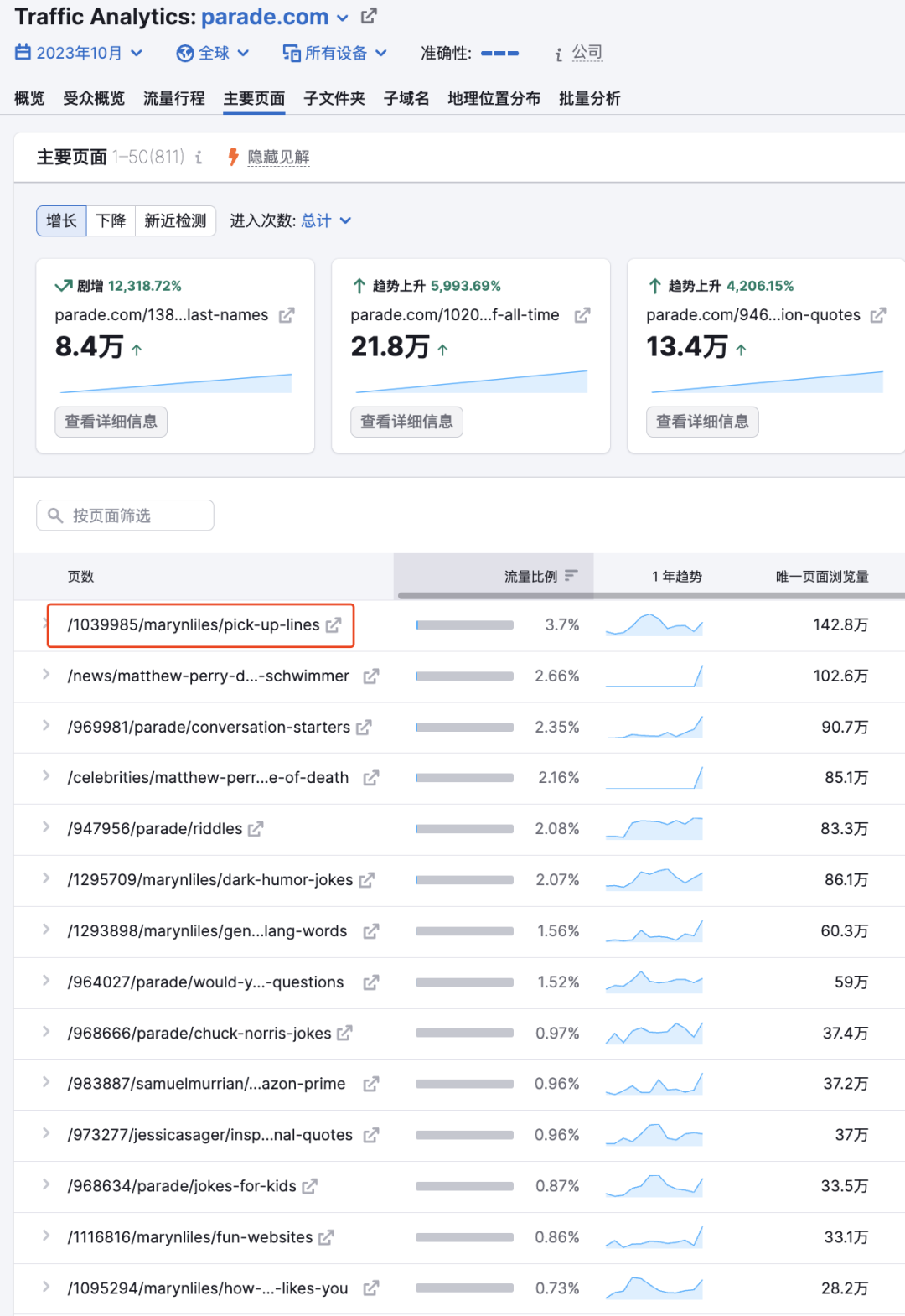Expand the /947956/parade/riddles row
Image resolution: width=905 pixels, height=1316 pixels.
pyautogui.click(x=46, y=827)
